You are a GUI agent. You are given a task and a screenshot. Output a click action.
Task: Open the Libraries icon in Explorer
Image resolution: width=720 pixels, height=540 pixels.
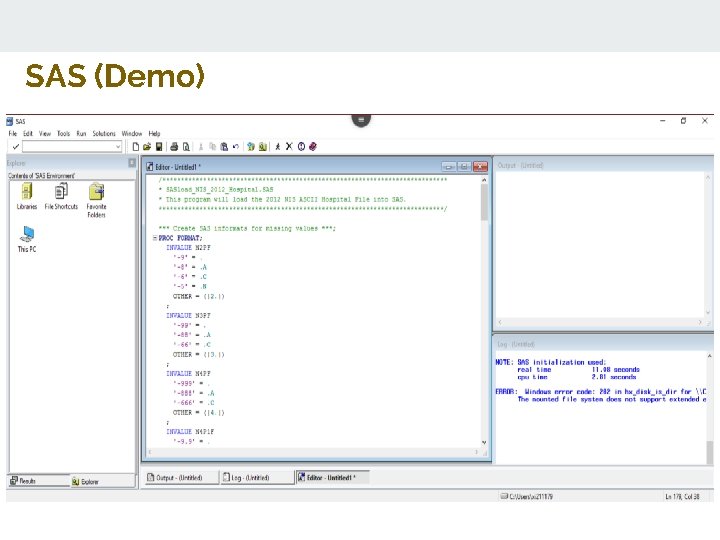[27, 197]
